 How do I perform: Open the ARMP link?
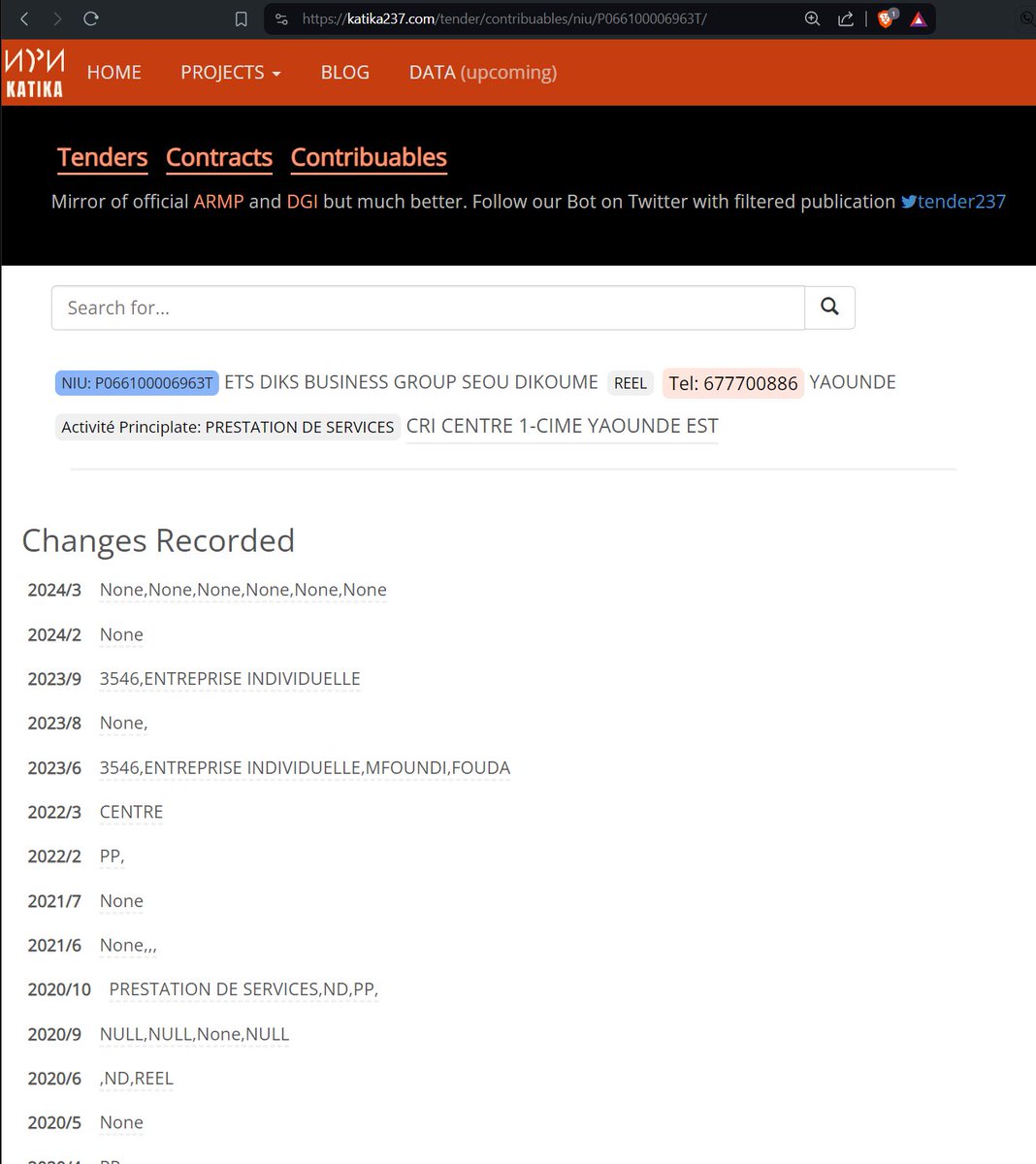point(218,201)
